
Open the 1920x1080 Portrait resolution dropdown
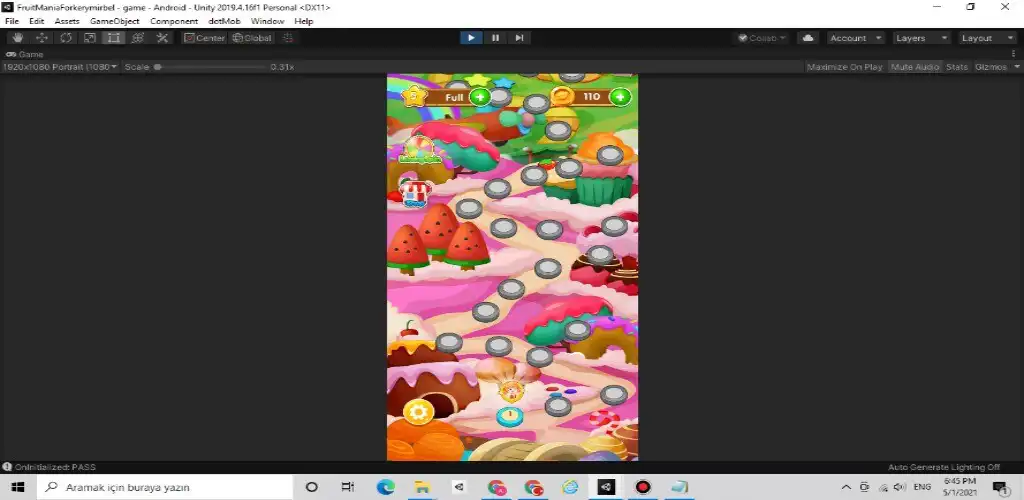pos(60,67)
